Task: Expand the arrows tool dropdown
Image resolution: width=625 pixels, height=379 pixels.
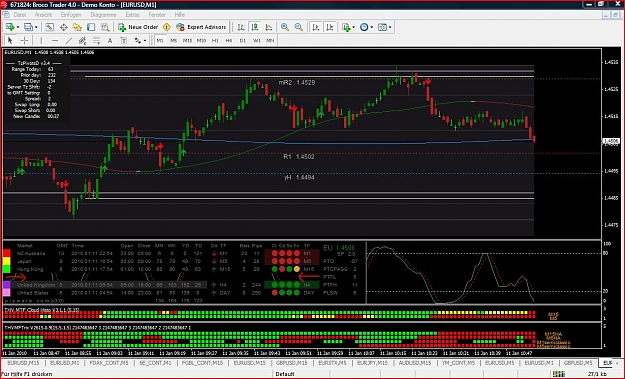Action: 145,40
